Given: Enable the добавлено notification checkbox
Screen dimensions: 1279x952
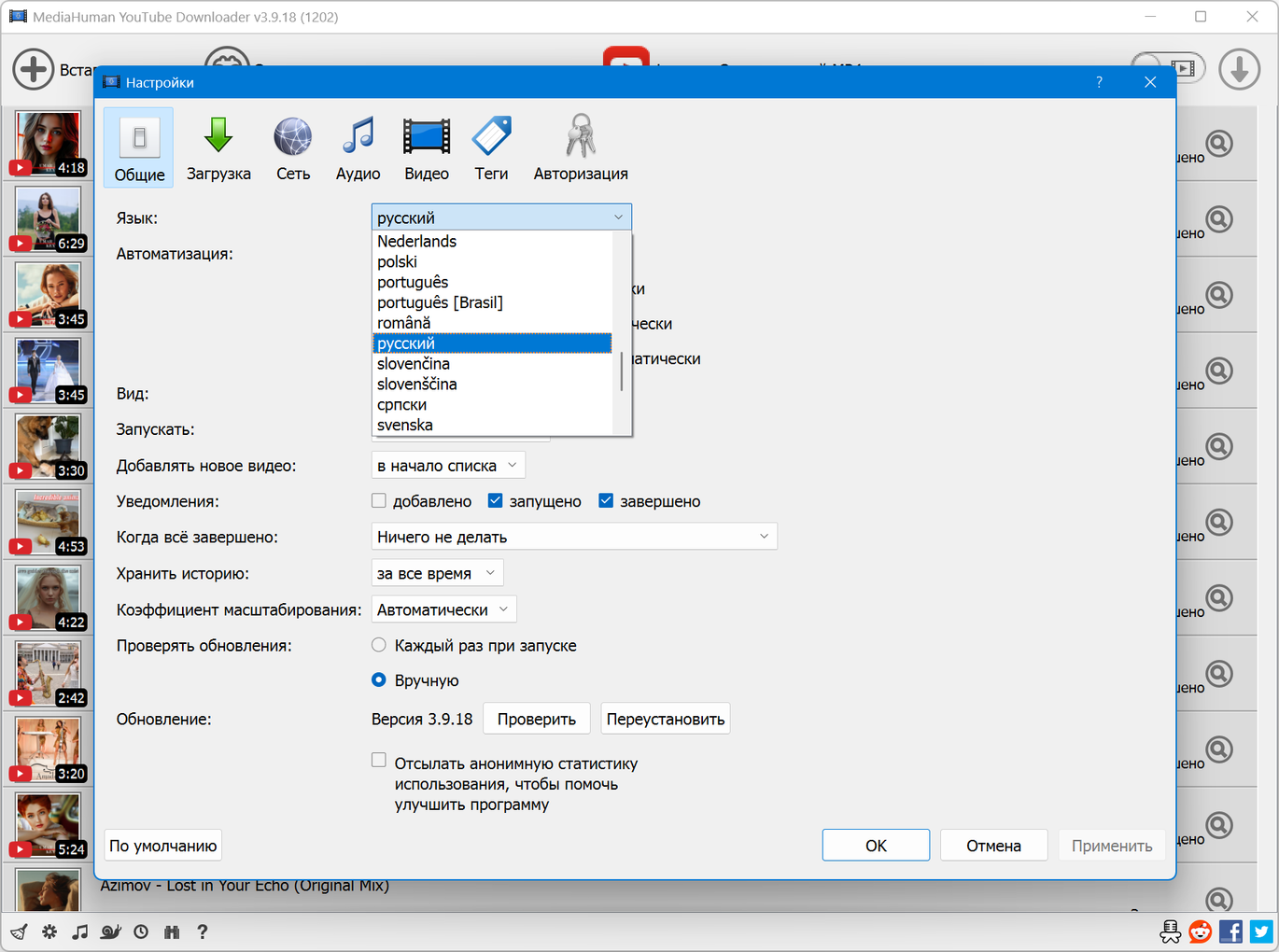Looking at the screenshot, I should pyautogui.click(x=379, y=501).
